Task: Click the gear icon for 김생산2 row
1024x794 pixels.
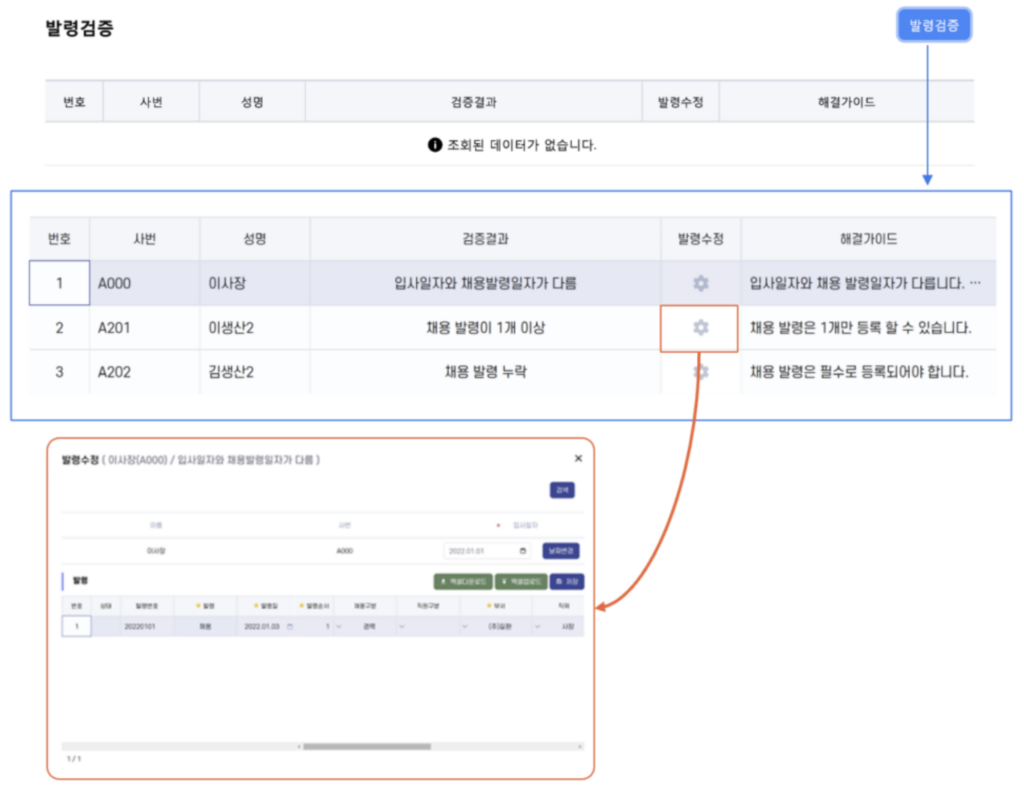Action: click(700, 372)
